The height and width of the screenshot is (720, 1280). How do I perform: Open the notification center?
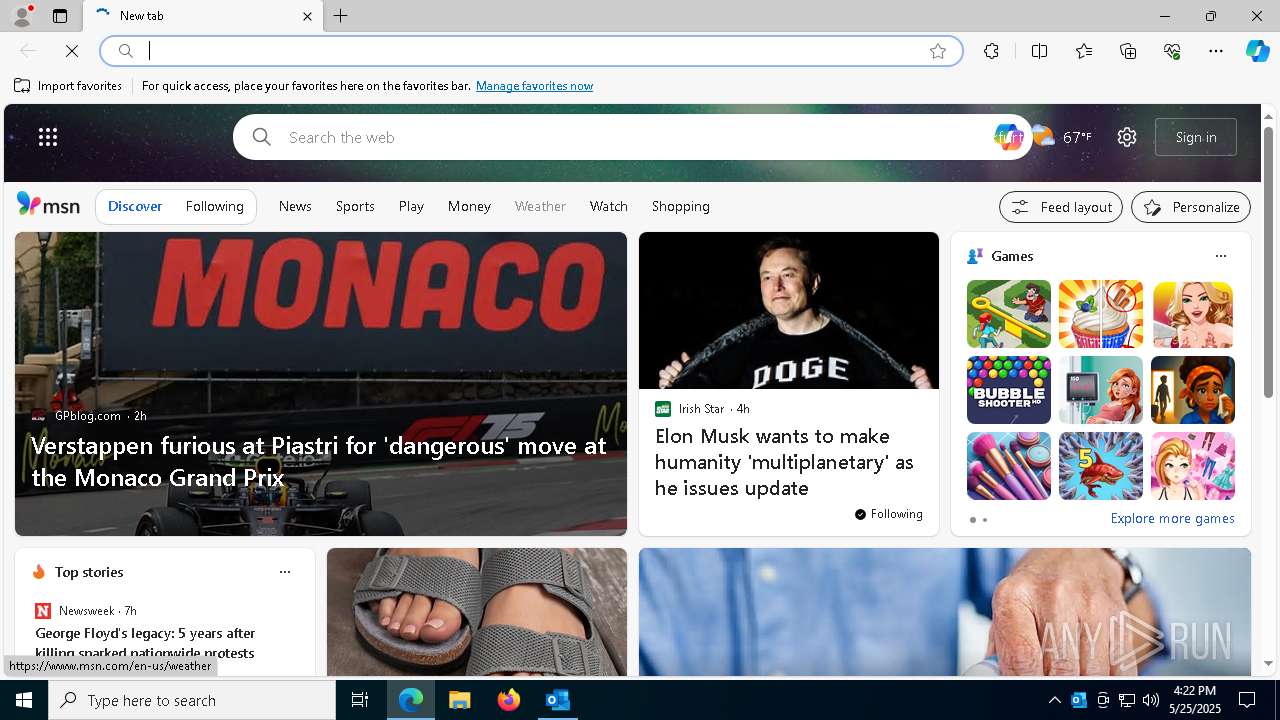[1247, 700]
